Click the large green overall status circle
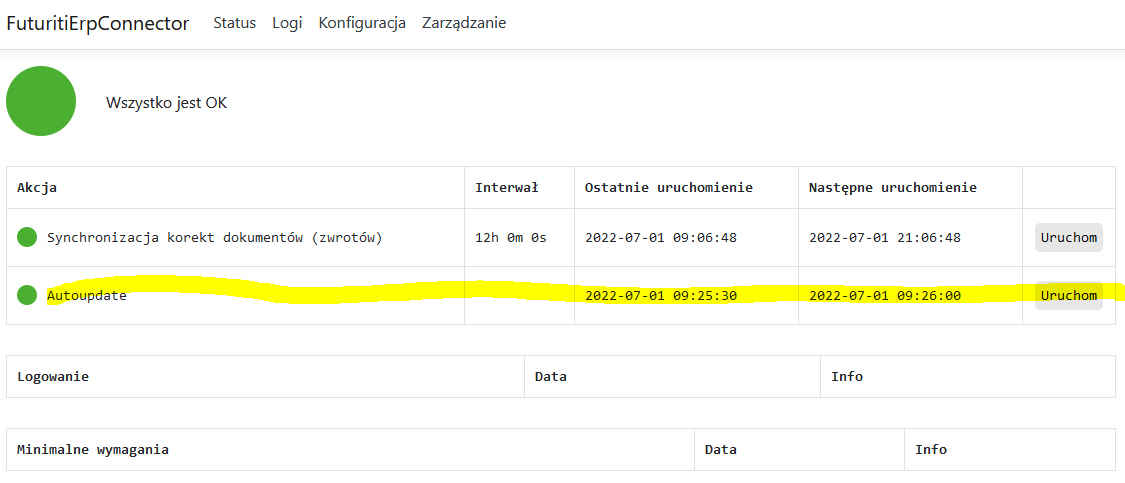The image size is (1125, 483). tap(41, 101)
